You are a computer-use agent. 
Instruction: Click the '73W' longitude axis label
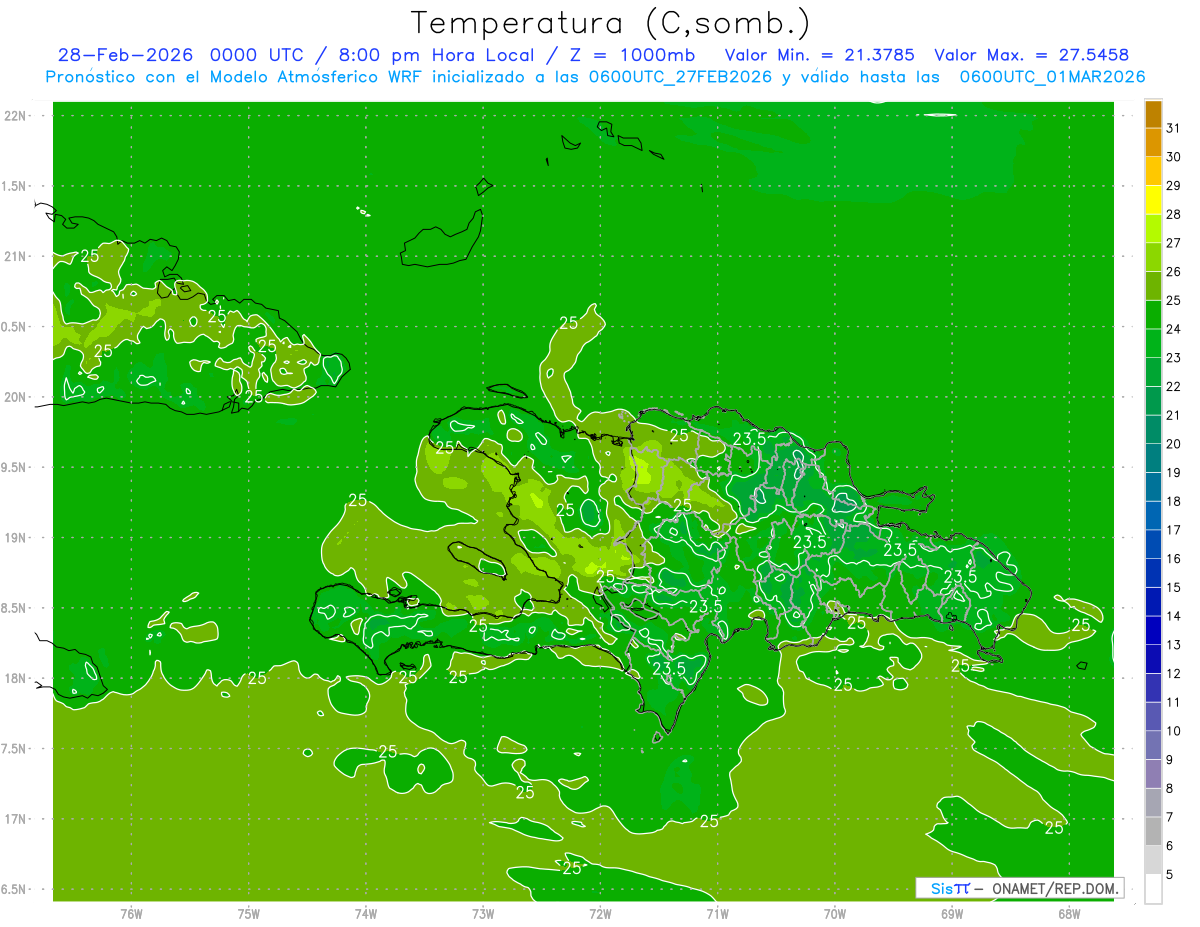click(x=483, y=914)
